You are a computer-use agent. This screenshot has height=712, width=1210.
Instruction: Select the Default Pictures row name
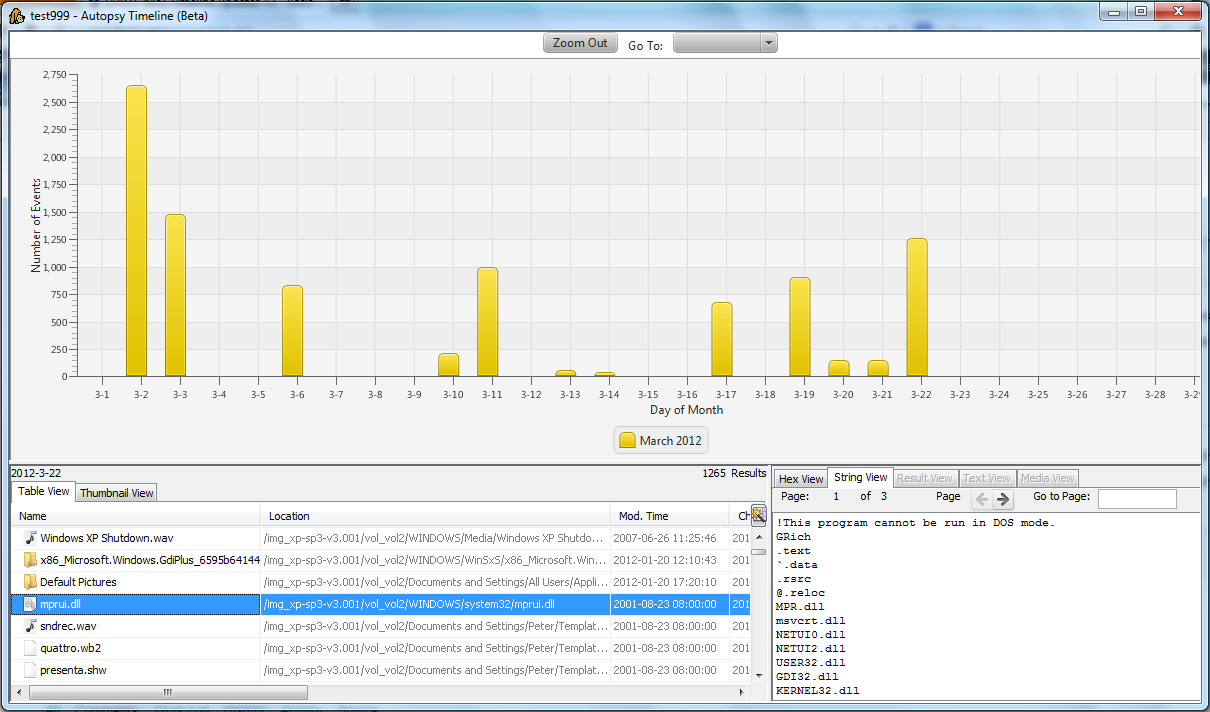click(x=78, y=582)
